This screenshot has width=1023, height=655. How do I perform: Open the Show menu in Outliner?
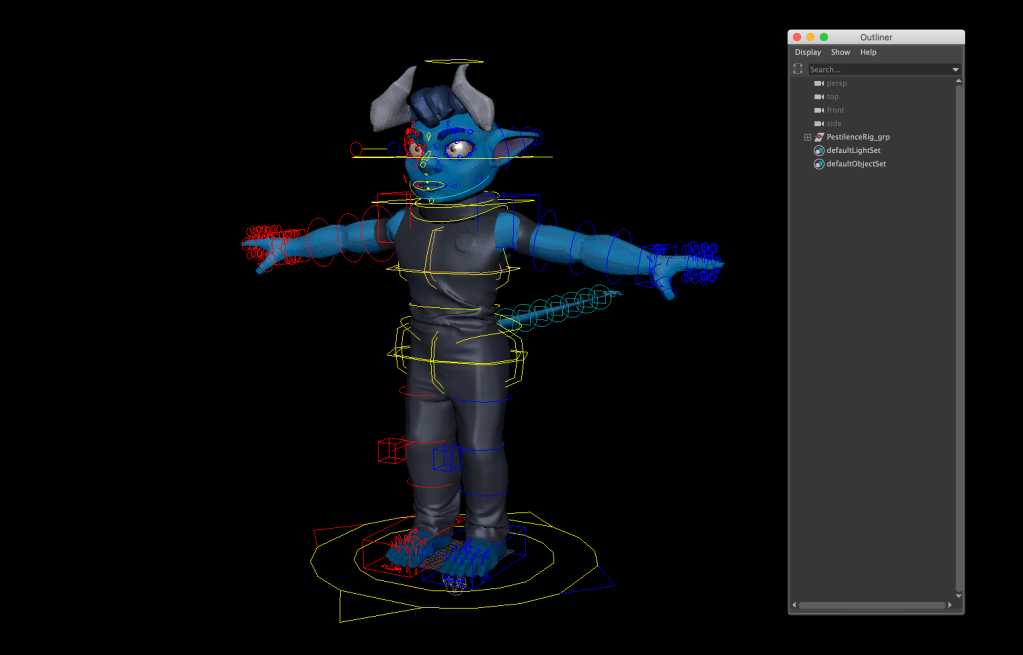[x=840, y=52]
